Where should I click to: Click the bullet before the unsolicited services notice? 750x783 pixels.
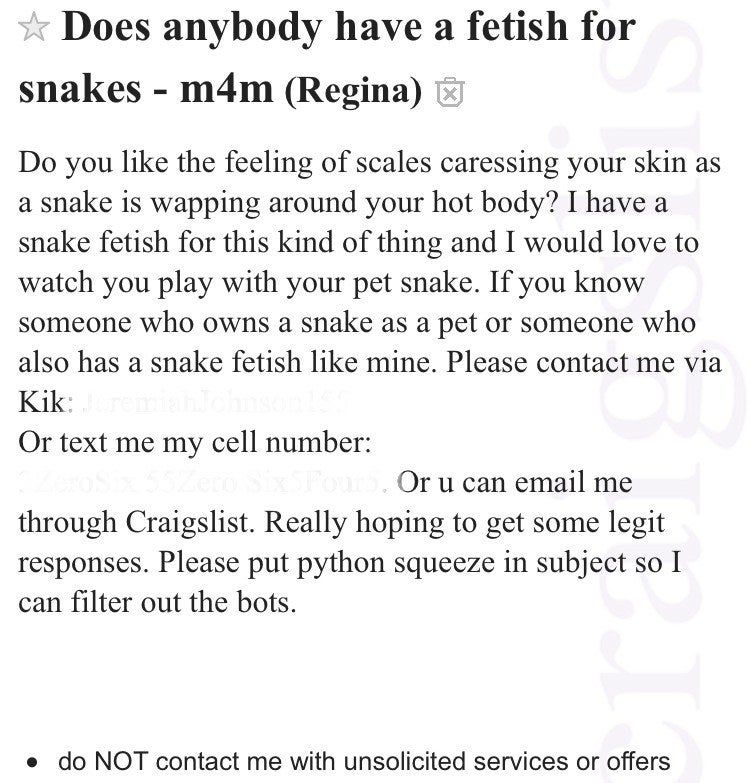(x=32, y=763)
